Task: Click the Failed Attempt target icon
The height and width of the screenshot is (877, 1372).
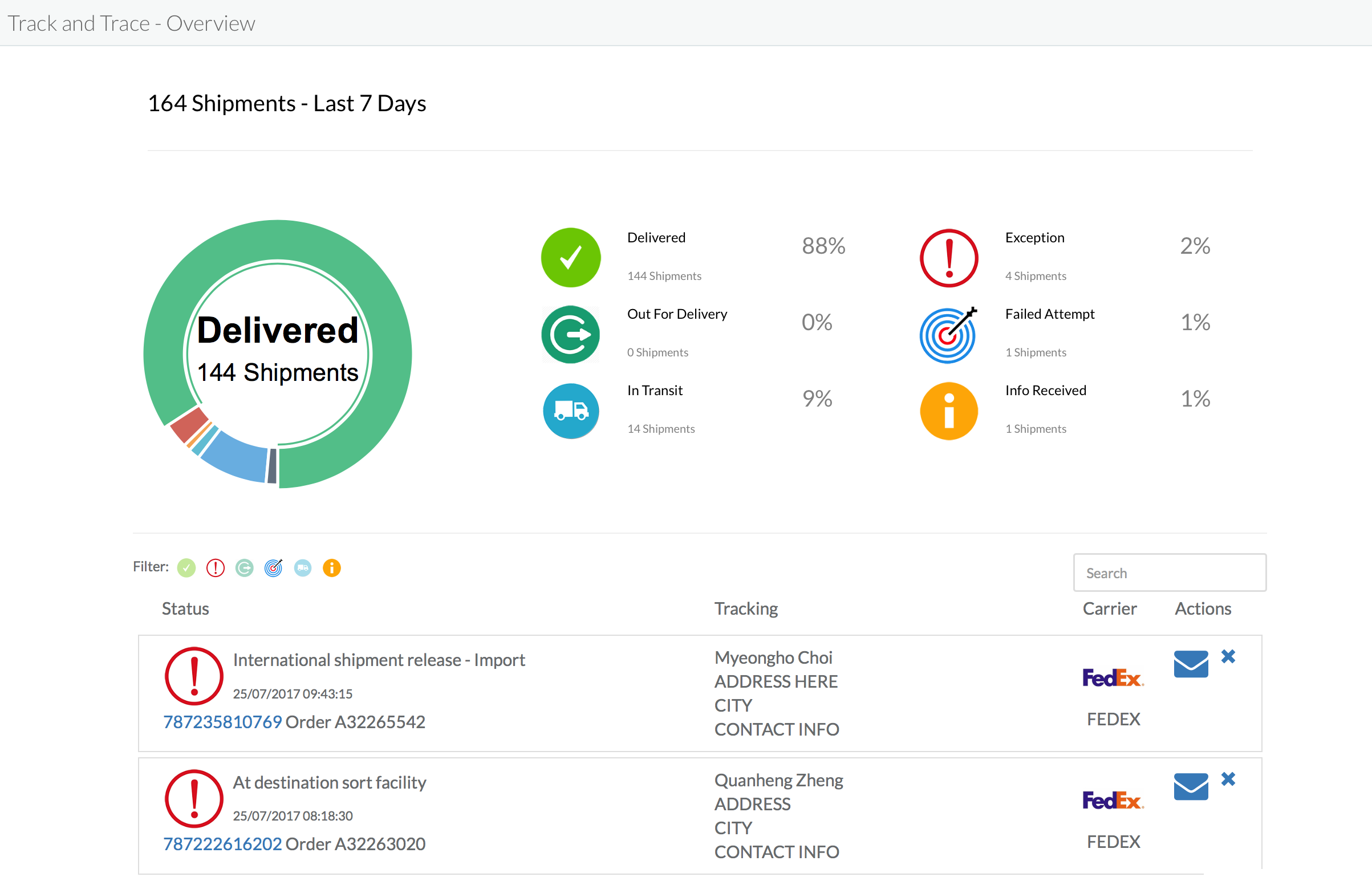Action: coord(948,335)
